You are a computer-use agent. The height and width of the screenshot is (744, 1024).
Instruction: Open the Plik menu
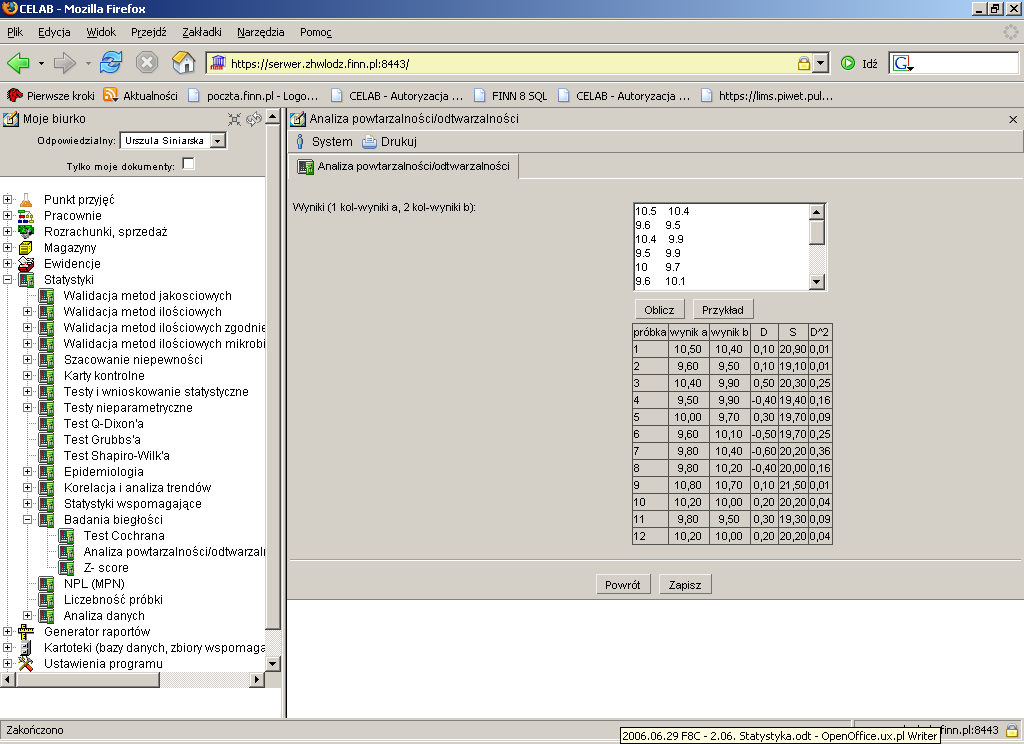pos(14,32)
